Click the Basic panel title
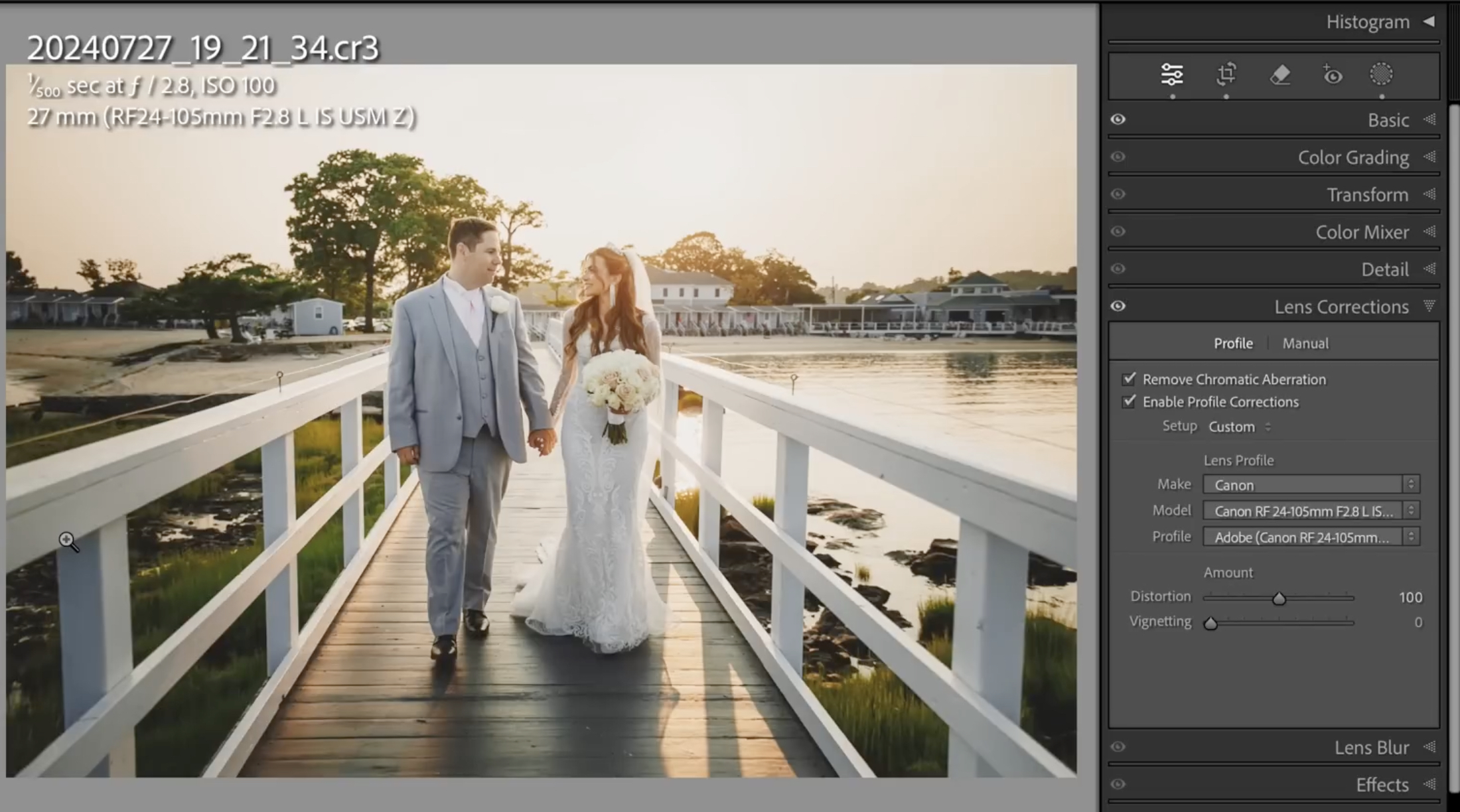Image resolution: width=1460 pixels, height=812 pixels. [1388, 120]
